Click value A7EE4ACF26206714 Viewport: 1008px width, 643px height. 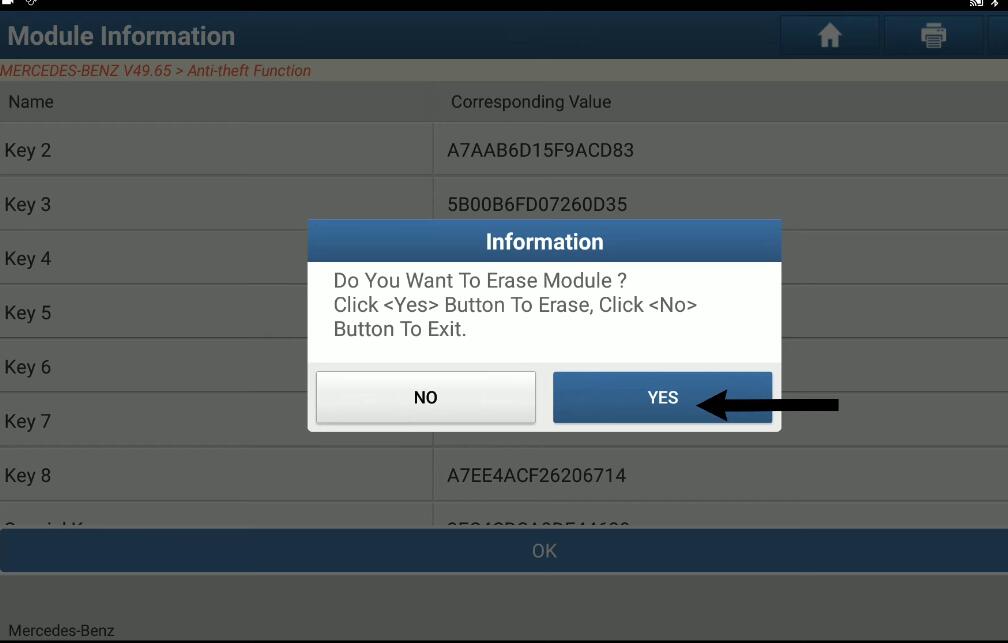(536, 475)
